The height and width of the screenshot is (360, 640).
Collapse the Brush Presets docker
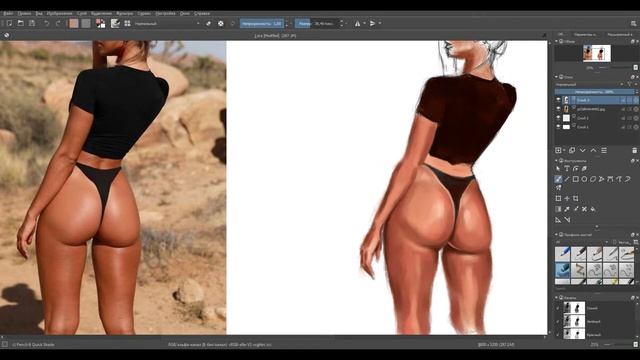(556, 235)
